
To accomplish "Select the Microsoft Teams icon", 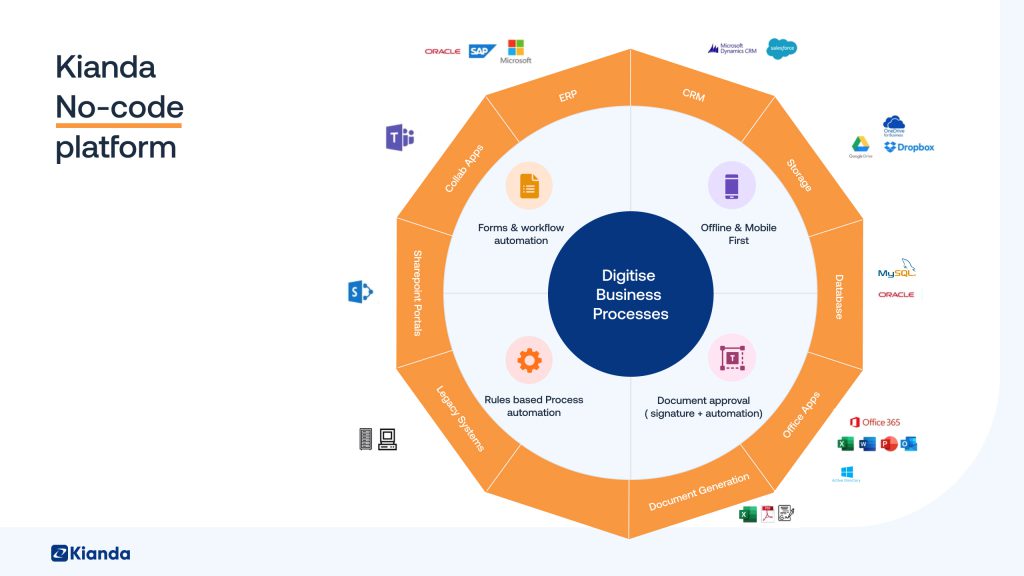I will click(399, 139).
